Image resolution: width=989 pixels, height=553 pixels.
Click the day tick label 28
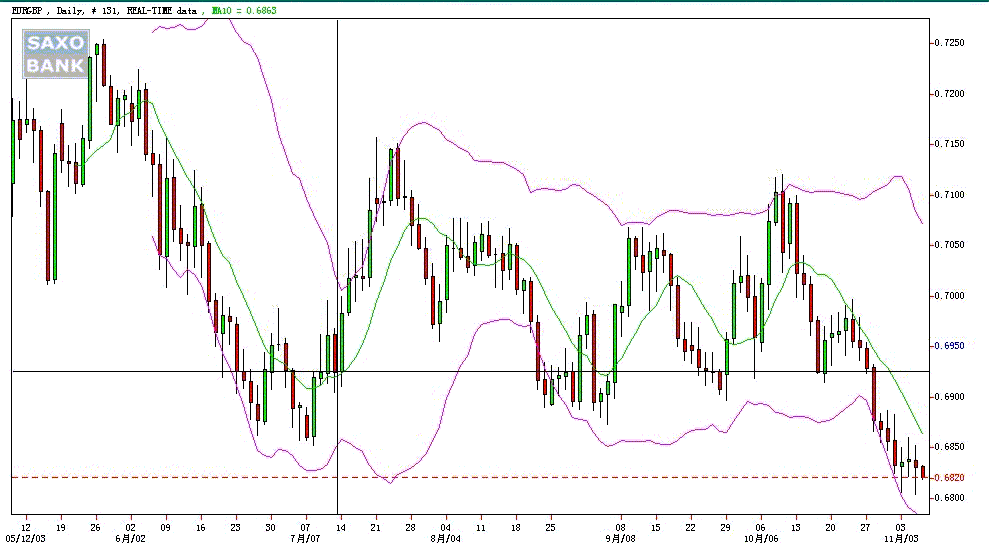click(411, 528)
